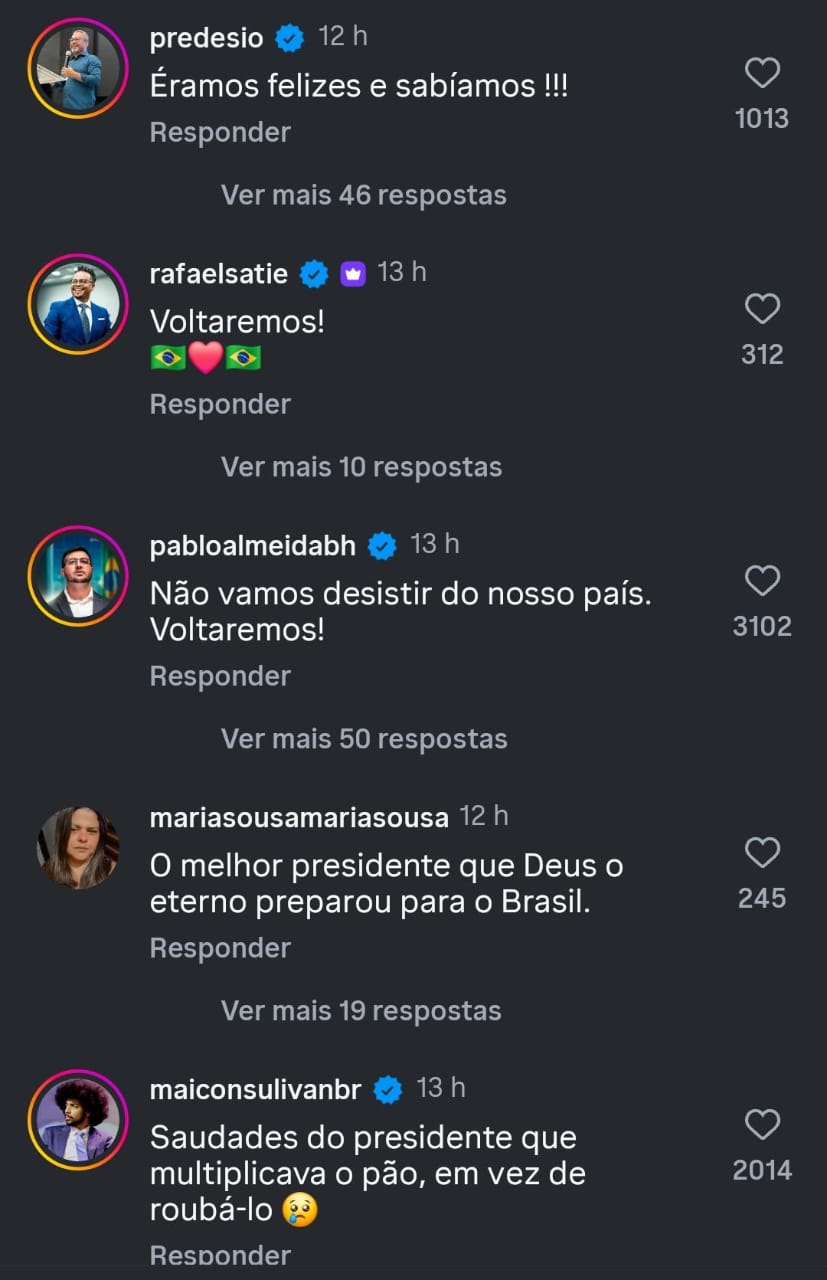This screenshot has width=827, height=1280.
Task: Click Responder under predesio's comment
Action: tap(220, 132)
